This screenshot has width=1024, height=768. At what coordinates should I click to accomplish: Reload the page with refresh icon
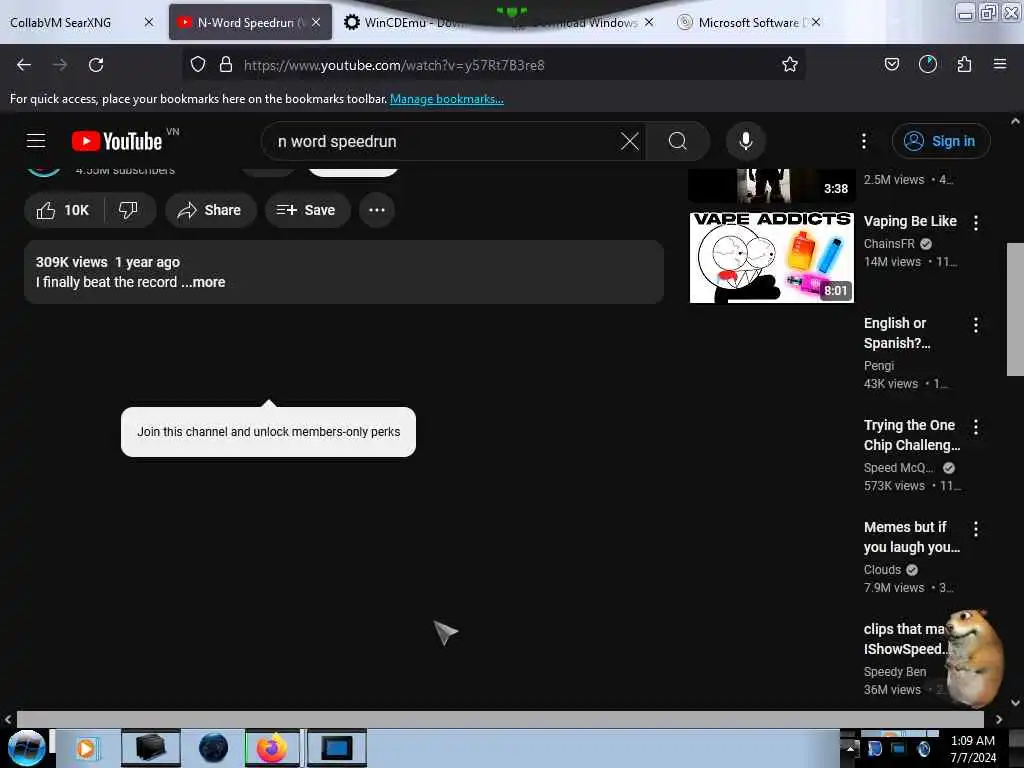pyautogui.click(x=96, y=65)
